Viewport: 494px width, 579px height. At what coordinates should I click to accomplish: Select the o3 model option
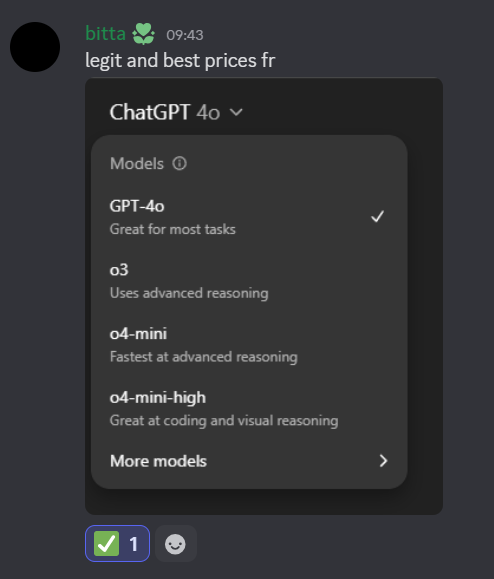pyautogui.click(x=249, y=281)
